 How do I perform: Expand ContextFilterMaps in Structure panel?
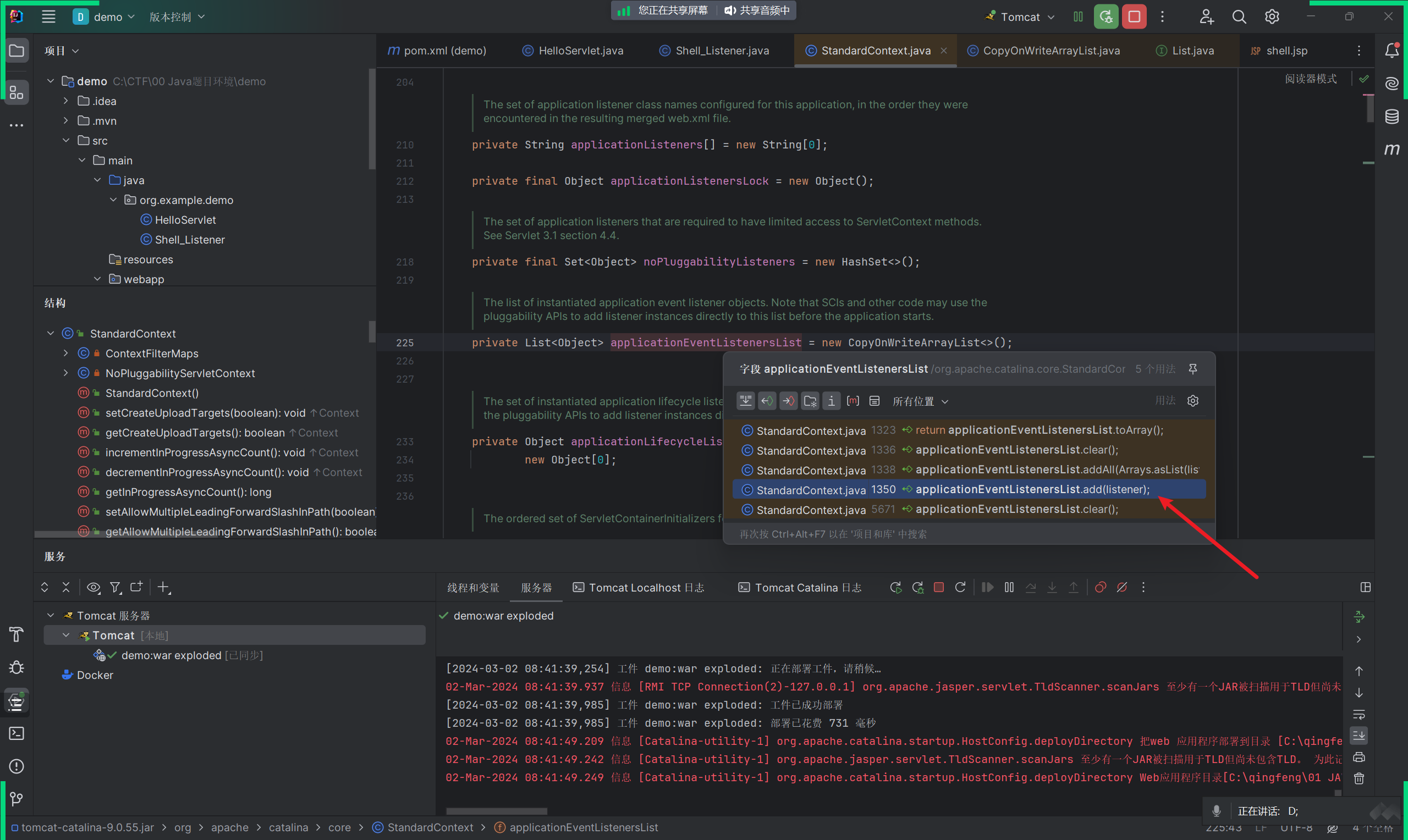click(x=65, y=353)
